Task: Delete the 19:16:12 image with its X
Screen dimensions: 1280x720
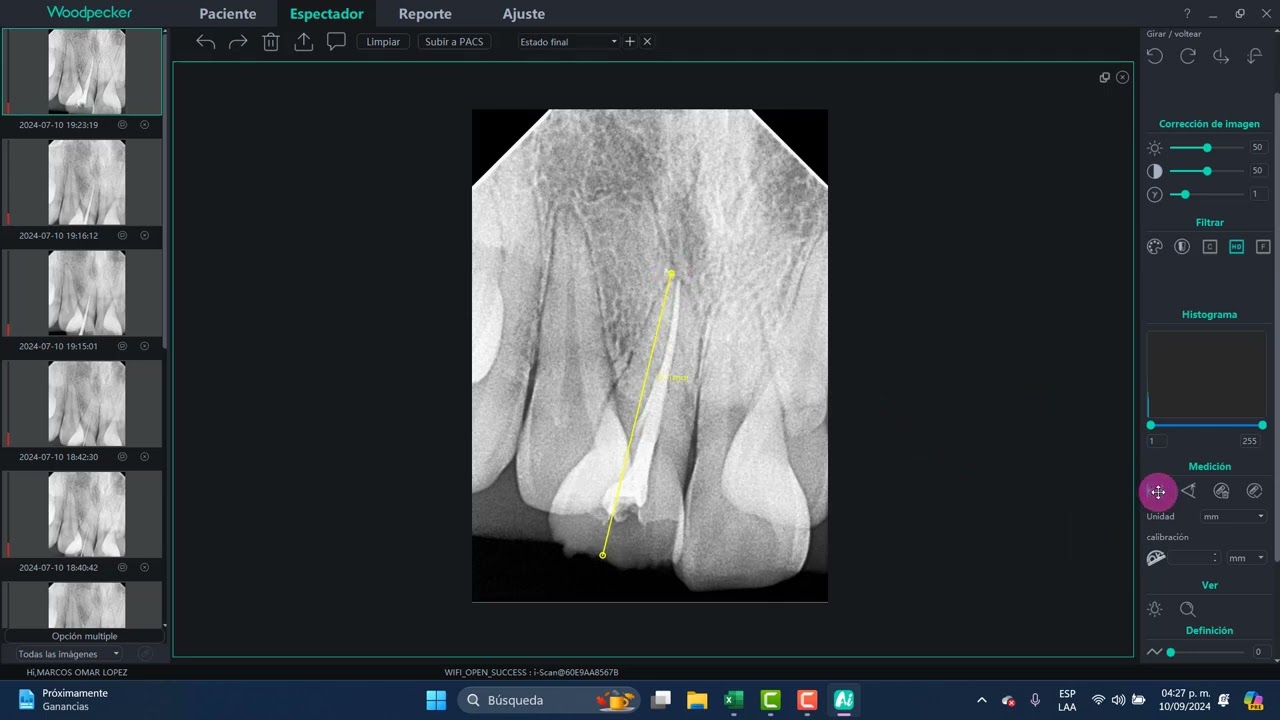Action: click(x=144, y=236)
